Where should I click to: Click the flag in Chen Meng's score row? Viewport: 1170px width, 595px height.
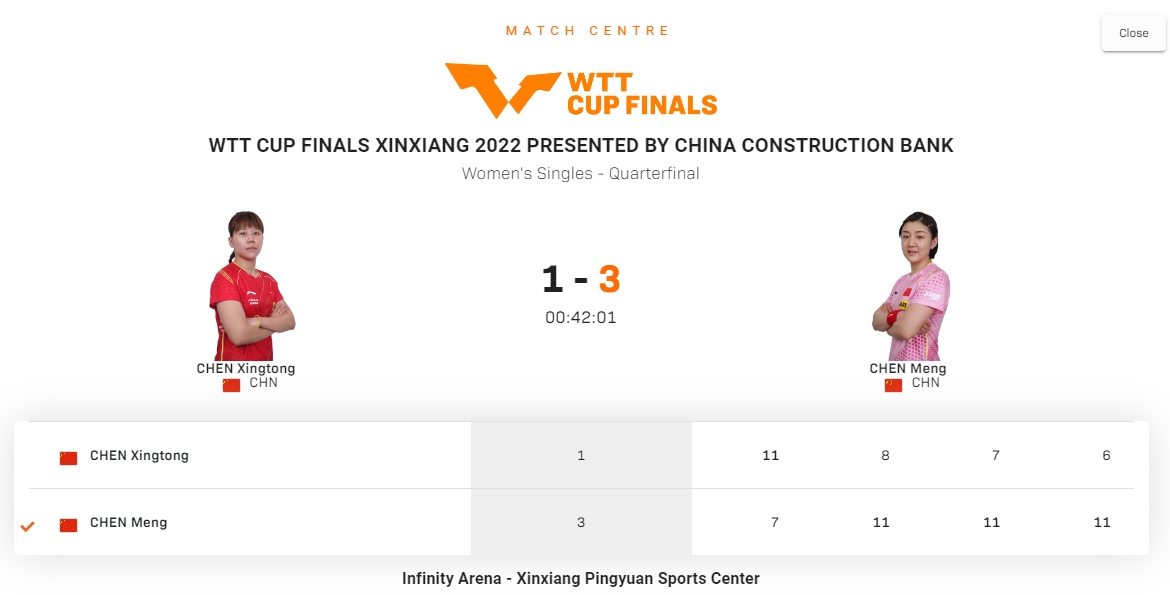click(68, 525)
